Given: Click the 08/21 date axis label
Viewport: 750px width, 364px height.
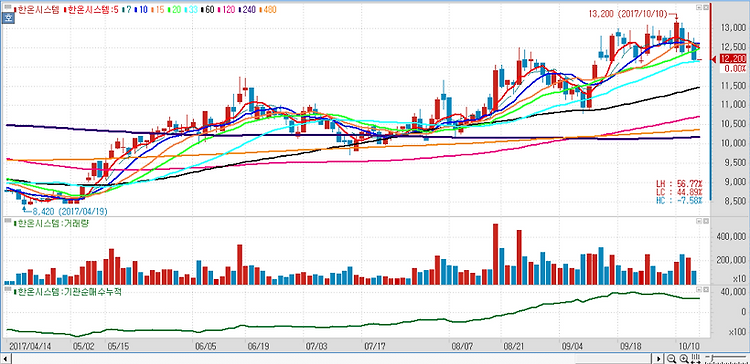Looking at the screenshot, I should [514, 345].
